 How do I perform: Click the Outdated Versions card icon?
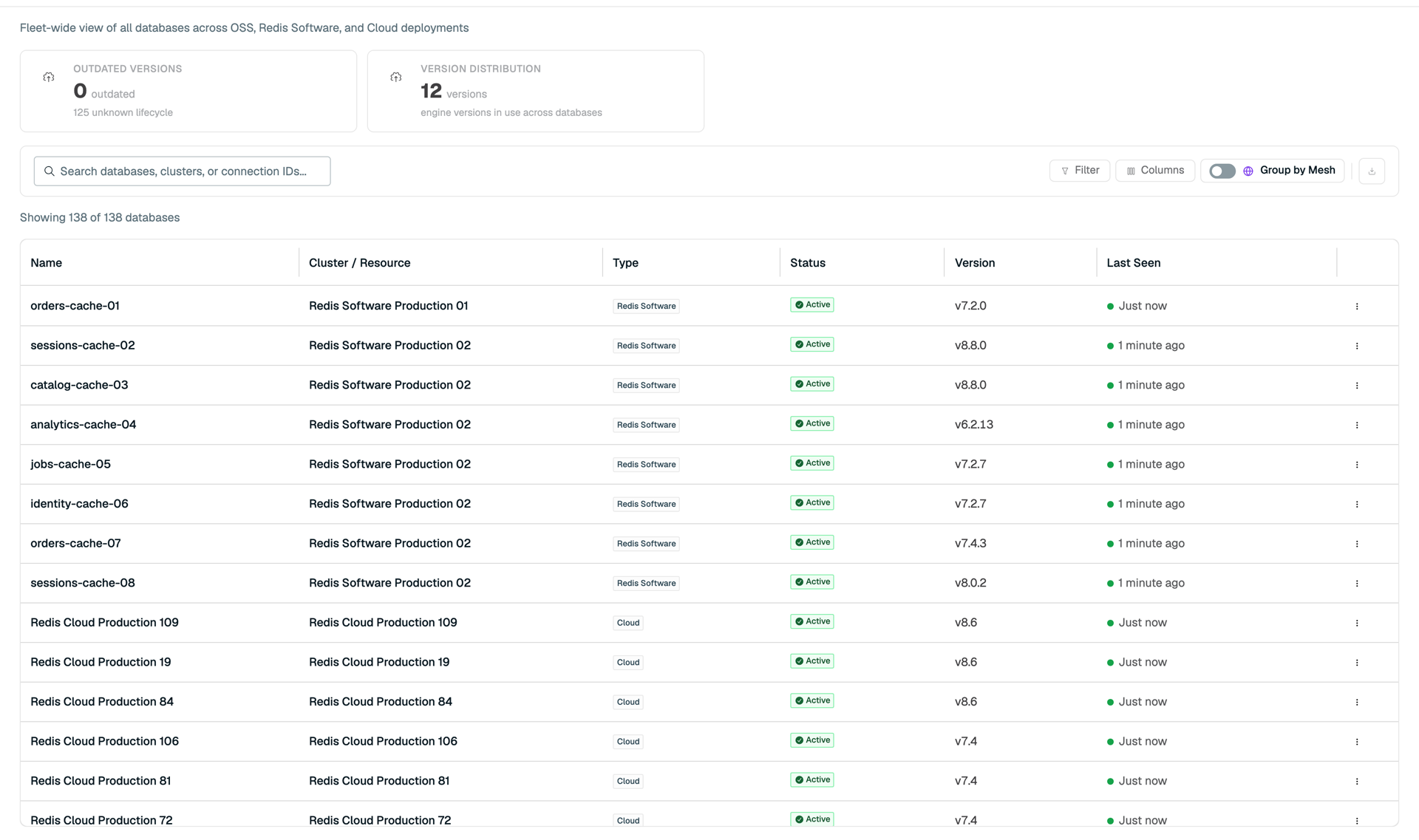(49, 77)
